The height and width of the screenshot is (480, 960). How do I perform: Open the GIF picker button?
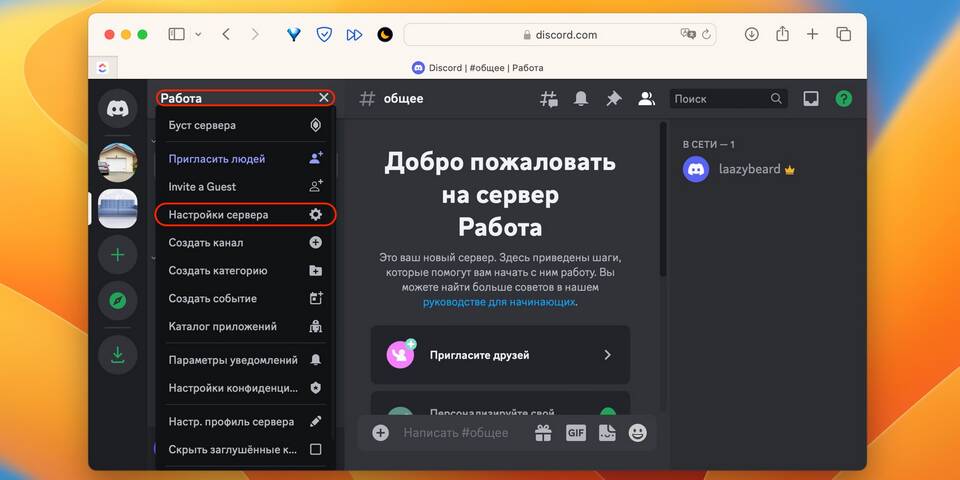pyautogui.click(x=576, y=433)
